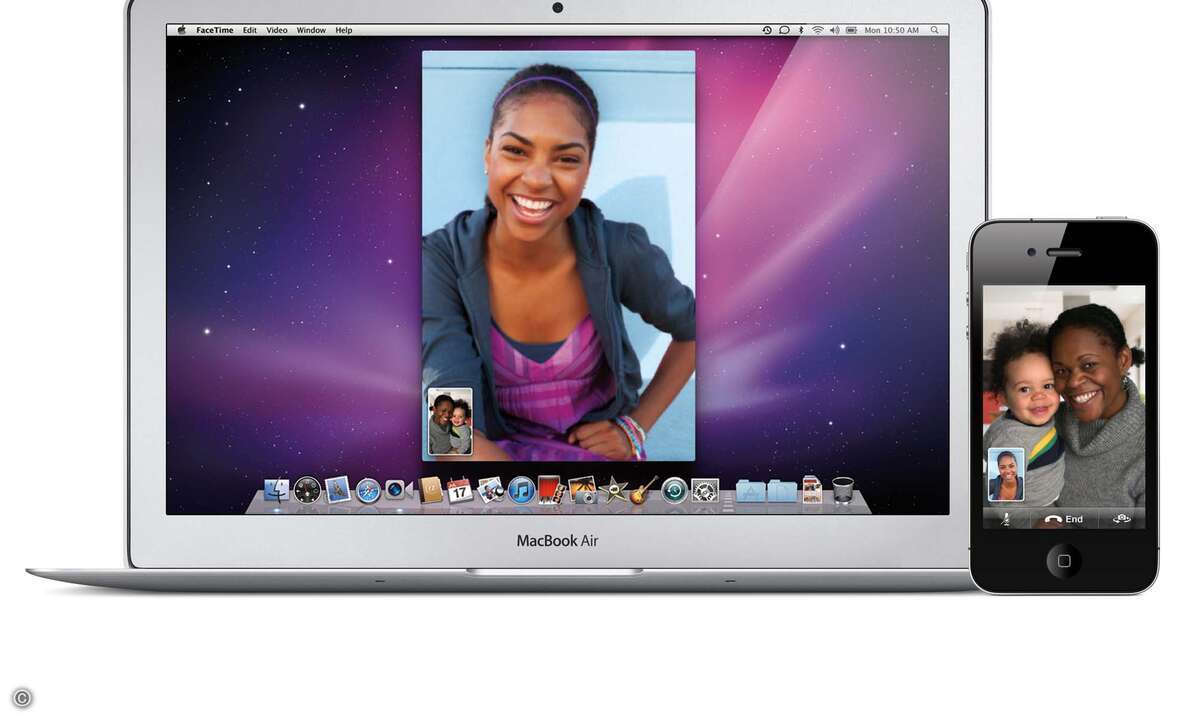1200x720 pixels.
Task: Launch GarageBand guitar icon in Dock
Action: point(643,490)
